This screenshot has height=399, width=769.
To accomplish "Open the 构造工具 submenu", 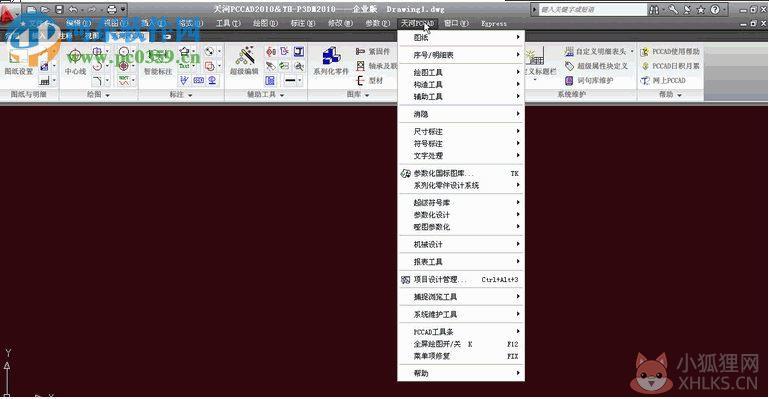I will [461, 84].
